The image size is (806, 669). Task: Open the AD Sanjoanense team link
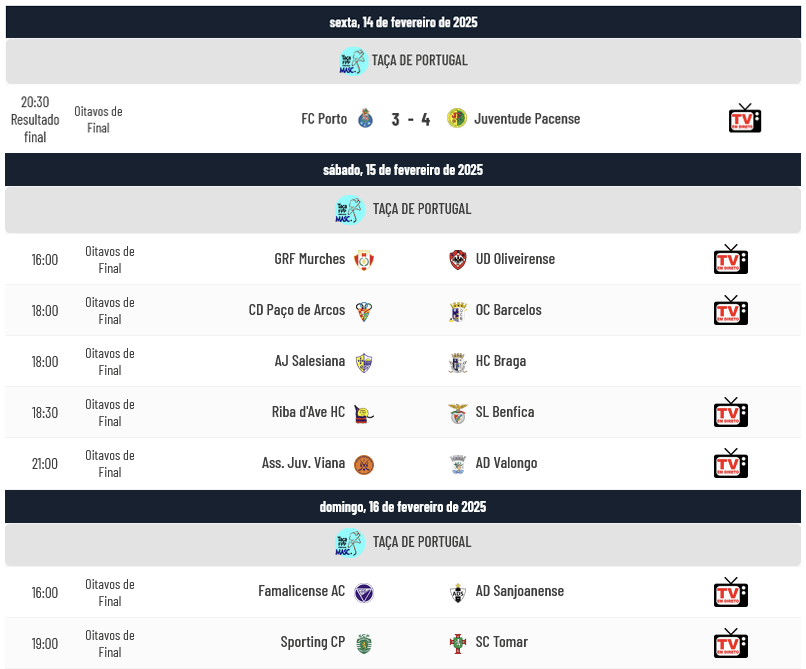point(520,591)
